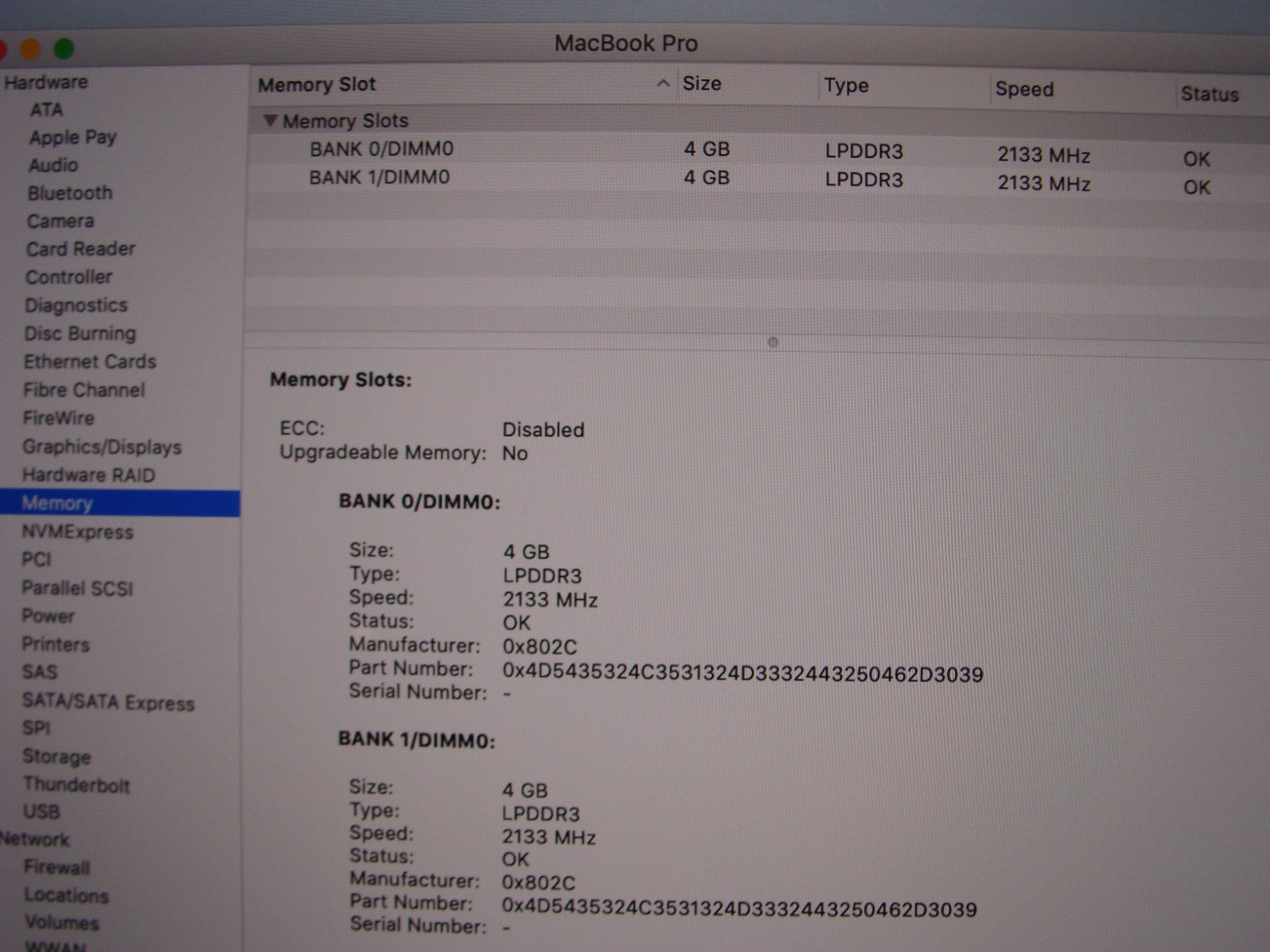Screen dimensions: 1270x952
Task: Open the Thunderbolt sidebar entry
Action: [x=76, y=785]
